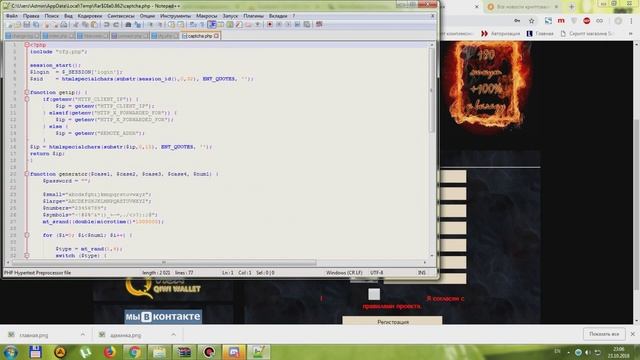This screenshot has width=640, height=360.
Task: Open a new Chrome tab with plus button
Action: coord(571,7)
